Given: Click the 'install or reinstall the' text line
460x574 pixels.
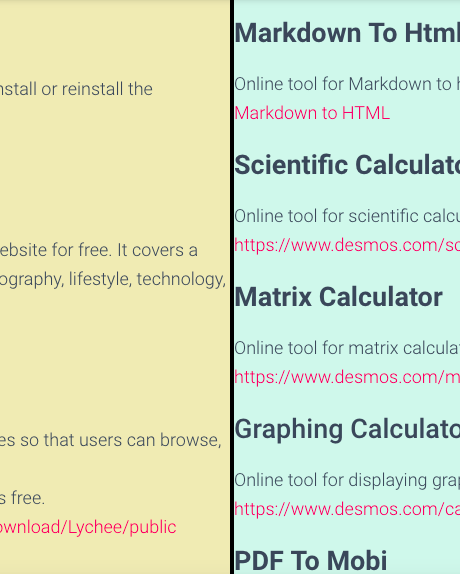Looking at the screenshot, I should [x=76, y=89].
